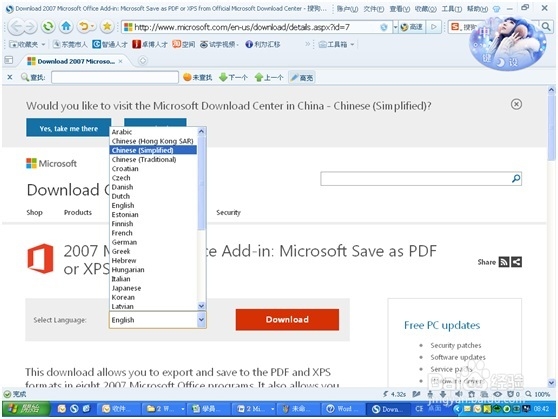558x419 pixels.
Task: Click the yellow undo-close arrow icon
Action: click(x=84, y=26)
